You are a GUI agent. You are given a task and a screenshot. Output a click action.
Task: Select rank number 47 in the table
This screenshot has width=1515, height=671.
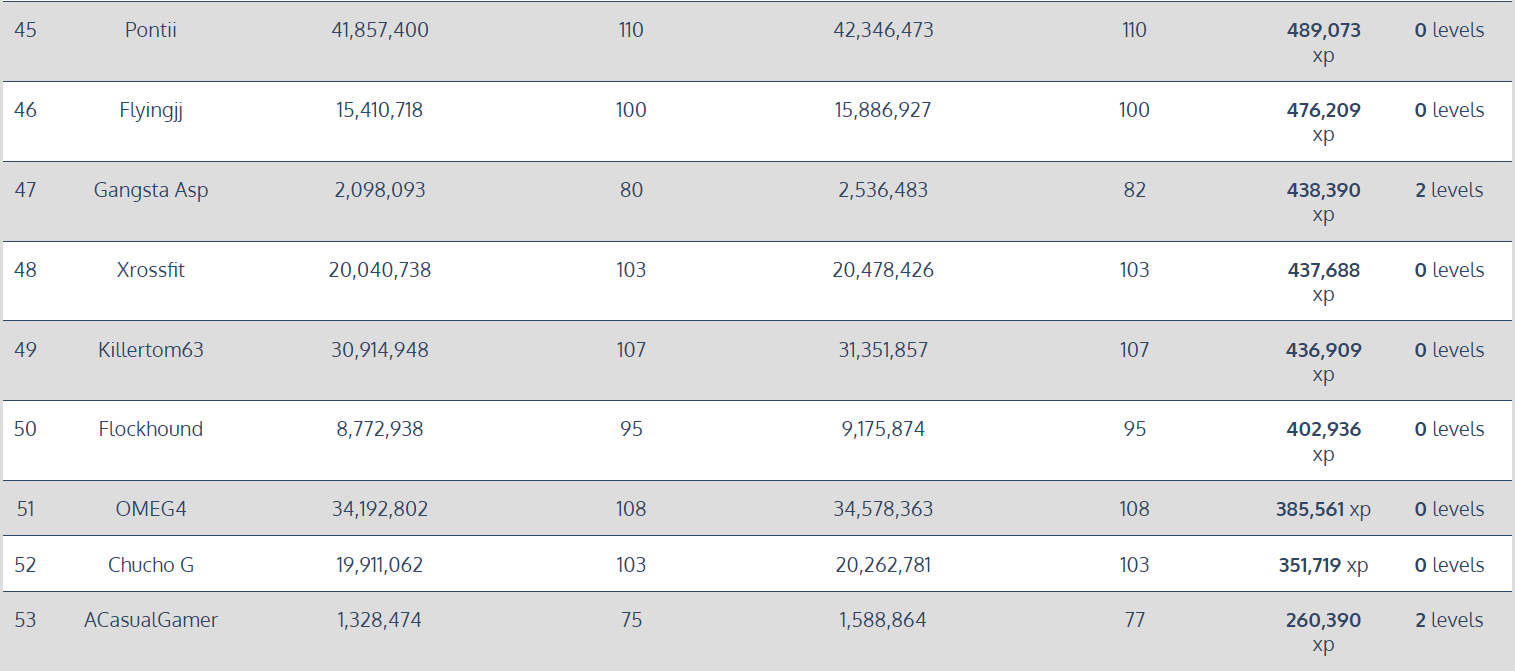click(25, 190)
